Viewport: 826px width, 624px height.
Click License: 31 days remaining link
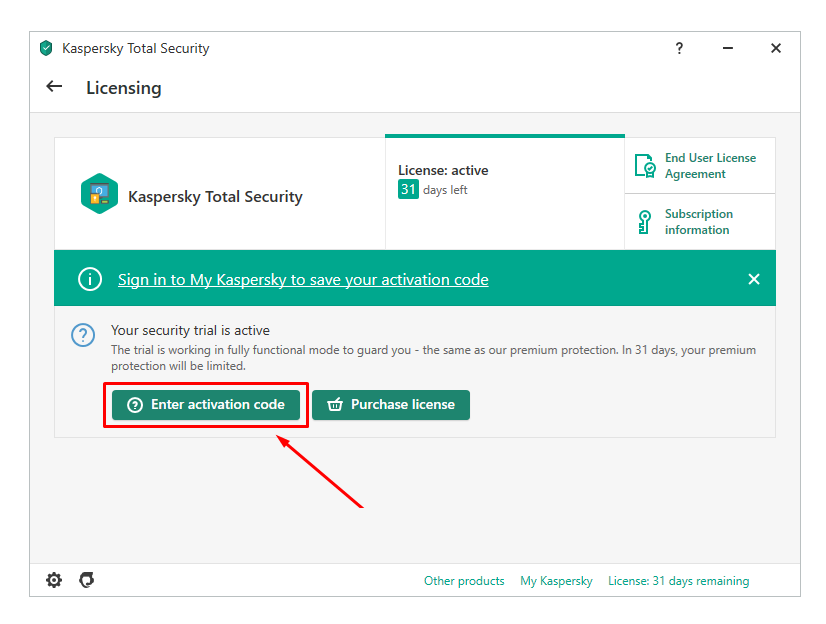point(678,581)
